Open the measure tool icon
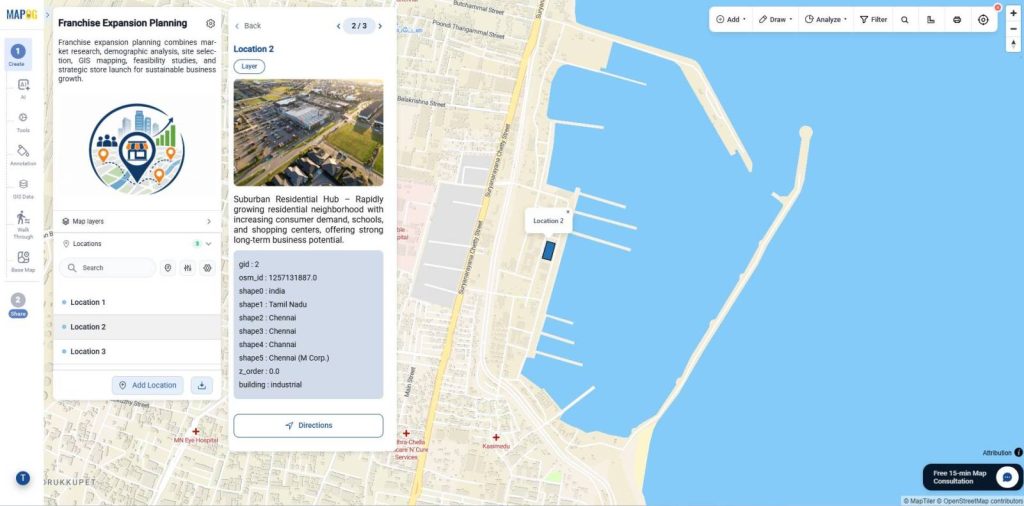Viewport: 1024px width, 506px height. pos(931,20)
